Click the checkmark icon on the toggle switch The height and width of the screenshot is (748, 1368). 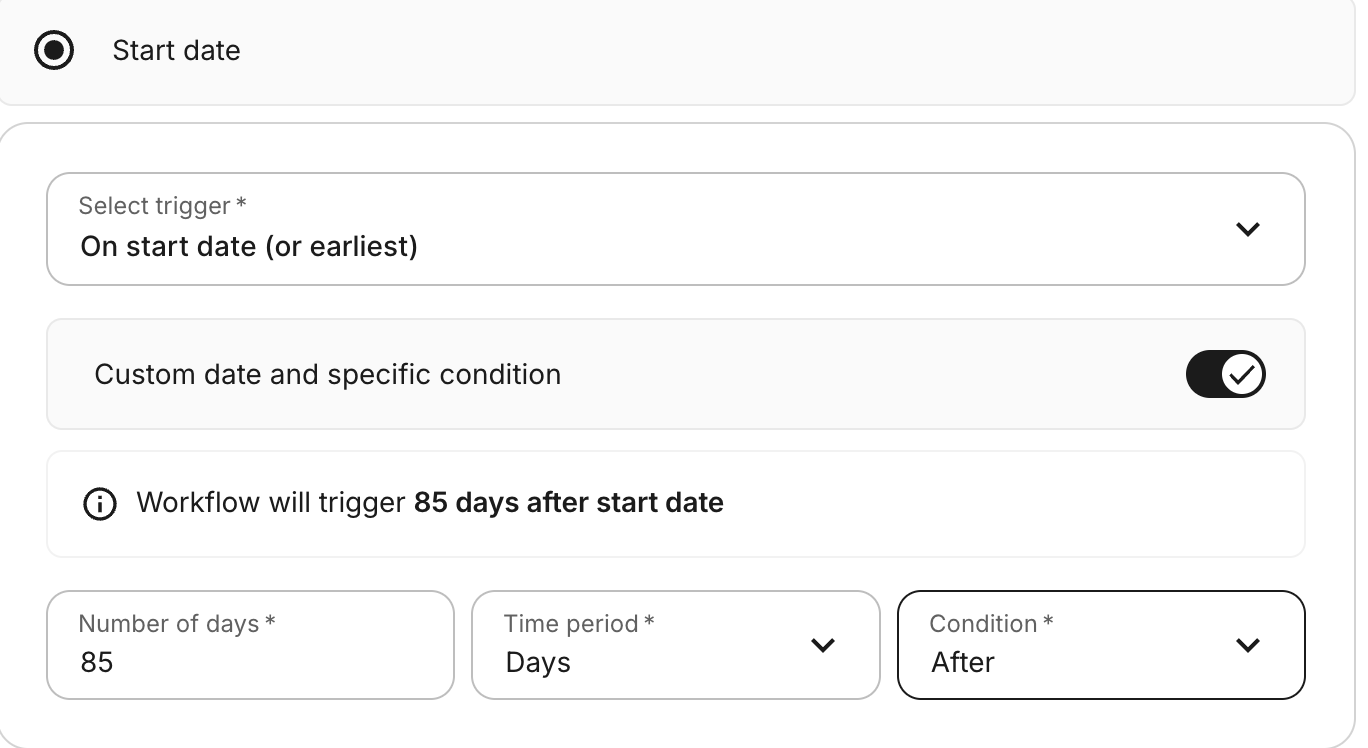click(x=1243, y=373)
